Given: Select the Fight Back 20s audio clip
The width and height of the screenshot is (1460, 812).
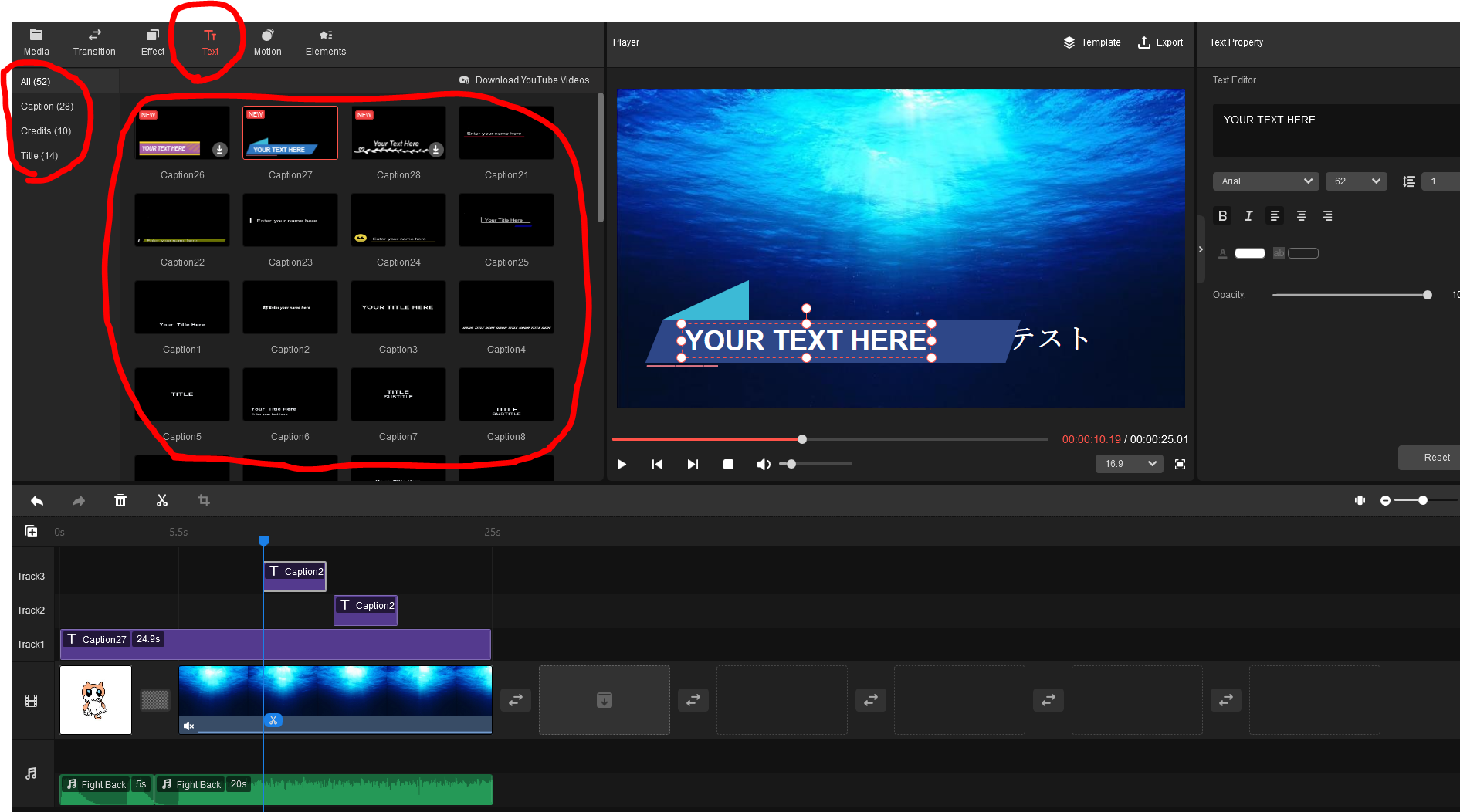Looking at the screenshot, I should pyautogui.click(x=324, y=790).
